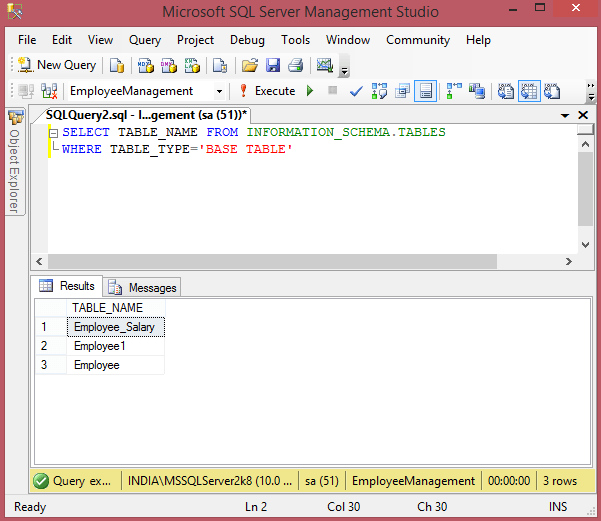Click the Analysis Services XMLA Query icon
Viewport: 601px width, 521px height.
pos(192,65)
